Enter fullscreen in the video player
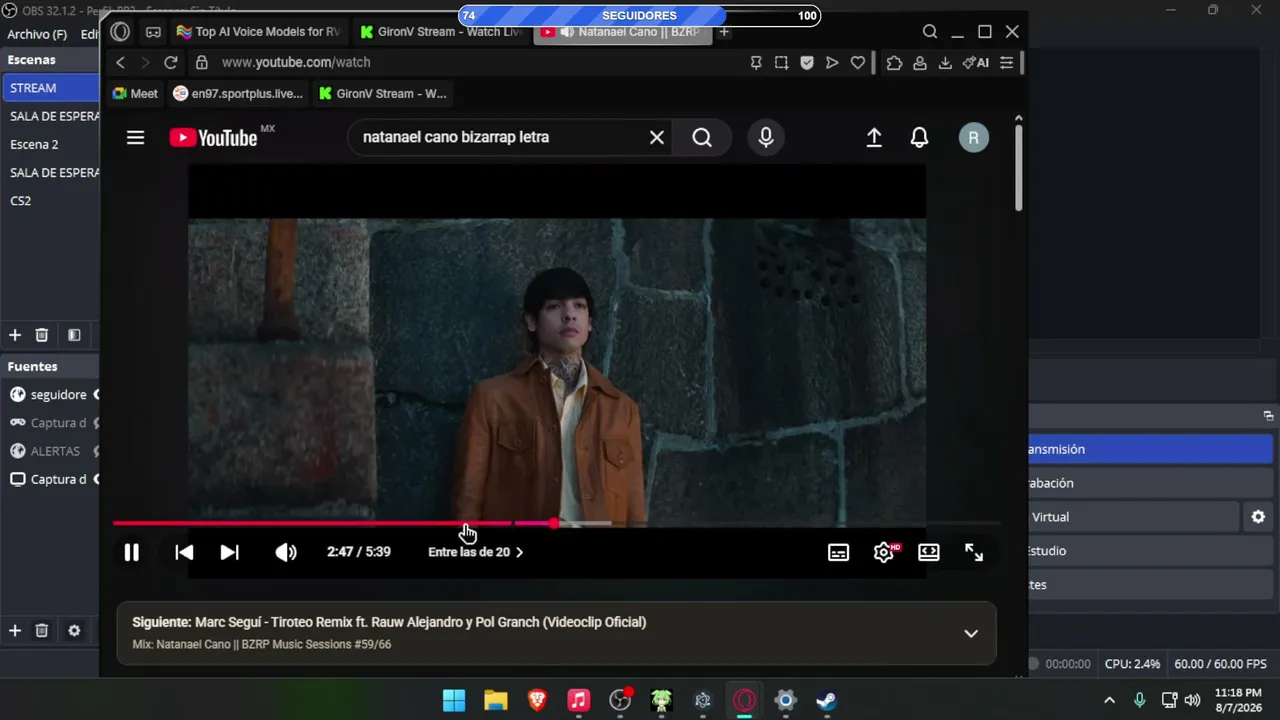Viewport: 1280px width, 720px height. (x=974, y=552)
